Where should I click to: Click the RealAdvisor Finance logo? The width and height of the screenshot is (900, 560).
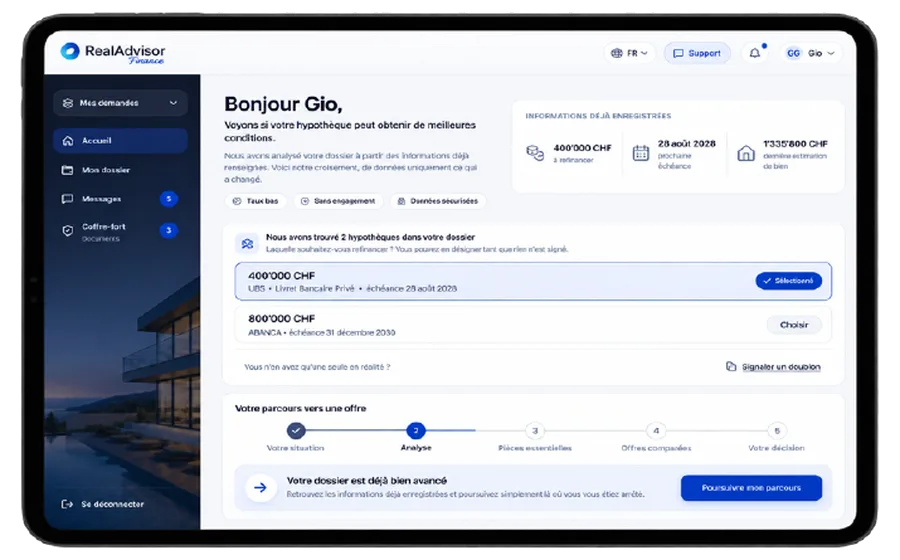click(x=112, y=53)
